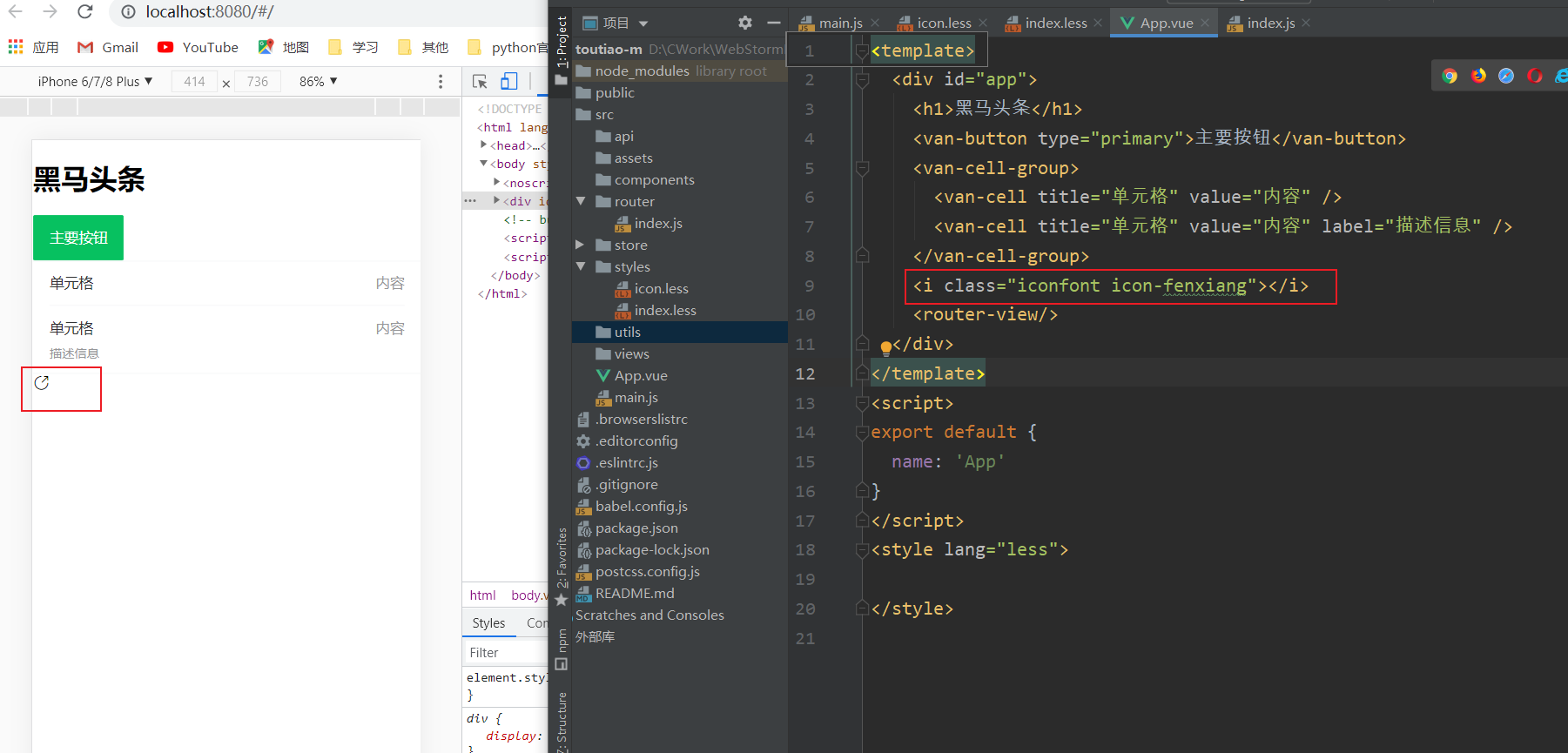Open YouTube bookmark

click(198, 47)
